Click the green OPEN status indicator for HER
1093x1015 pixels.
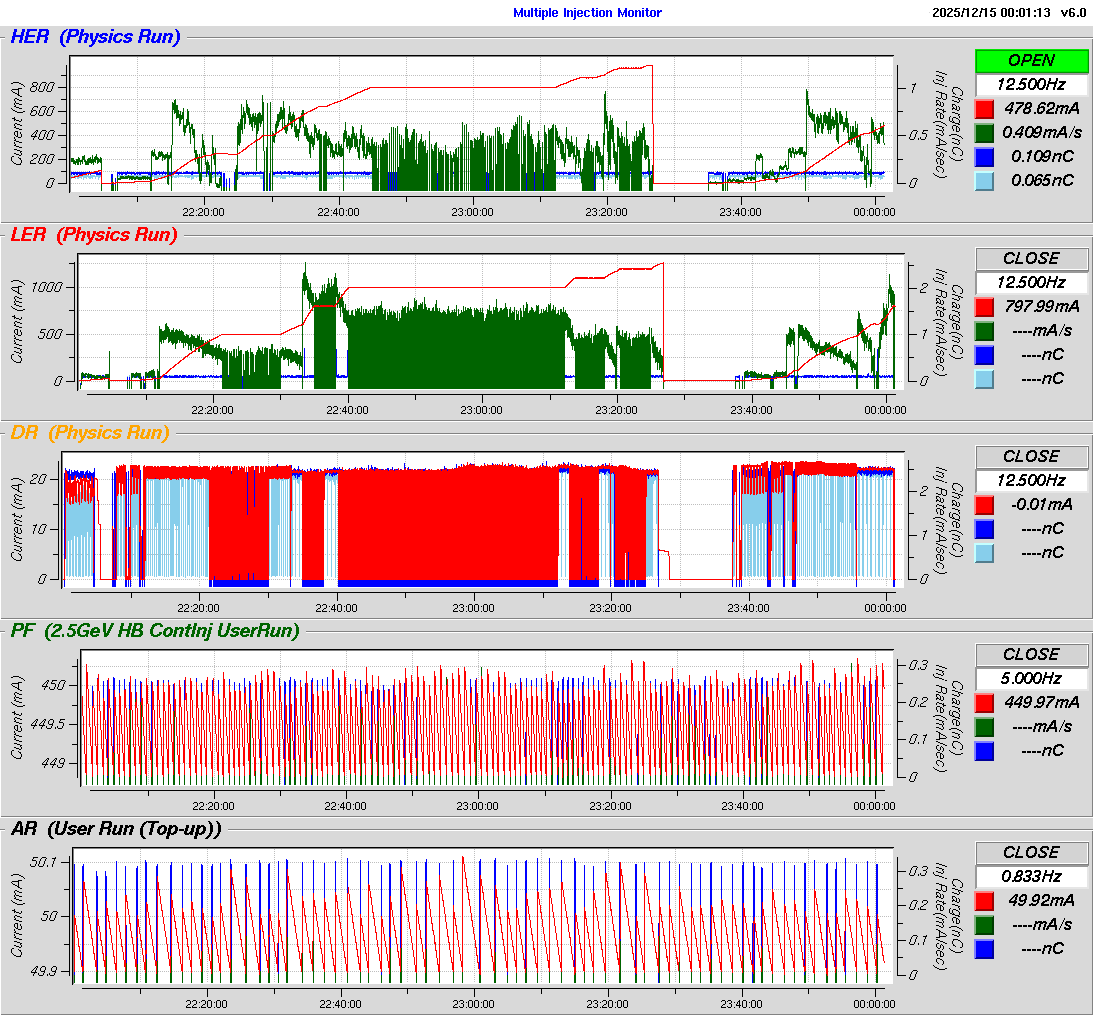tap(1031, 61)
